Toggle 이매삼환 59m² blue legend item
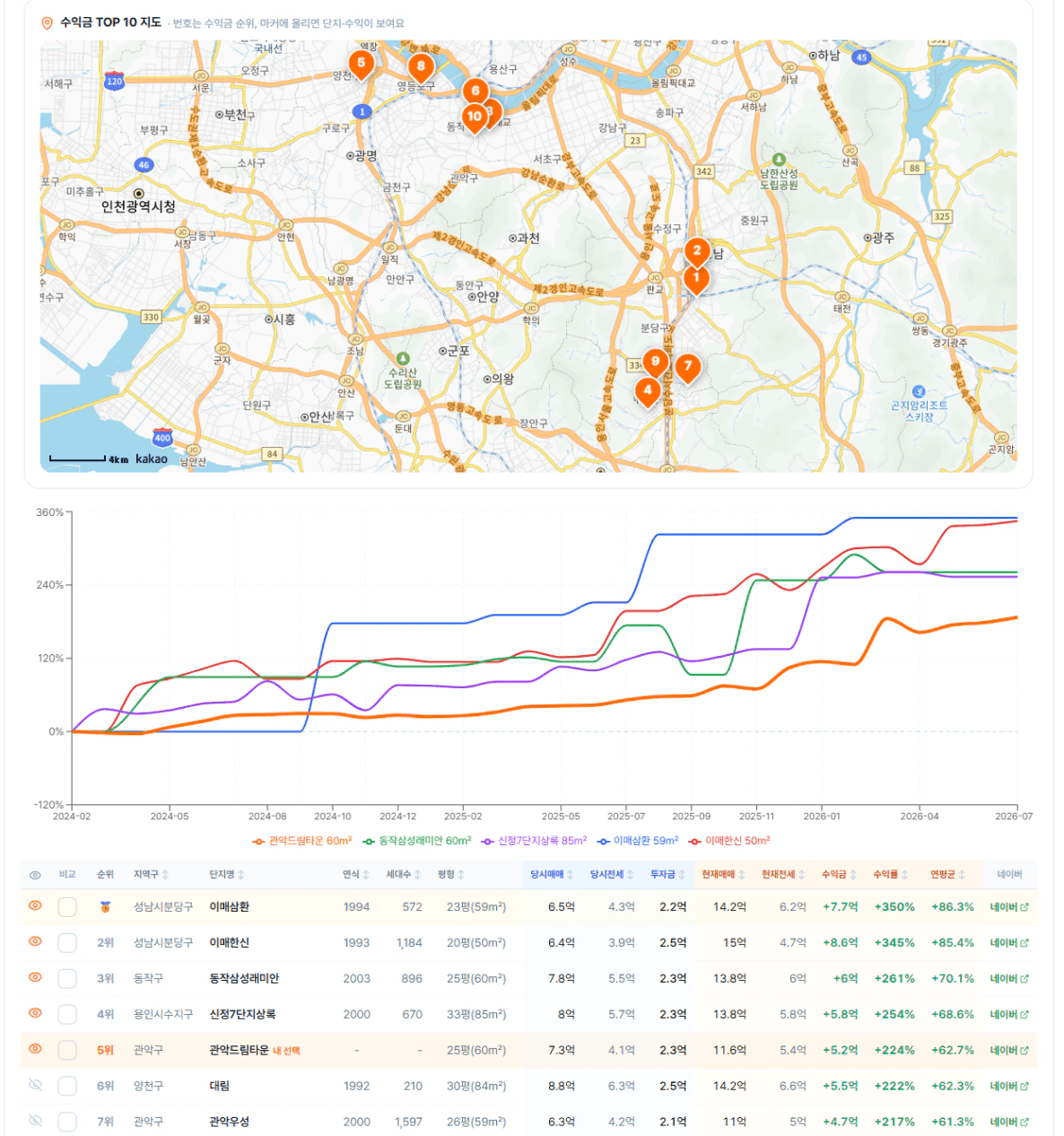Screen dimensions: 1064x1136 [638, 841]
